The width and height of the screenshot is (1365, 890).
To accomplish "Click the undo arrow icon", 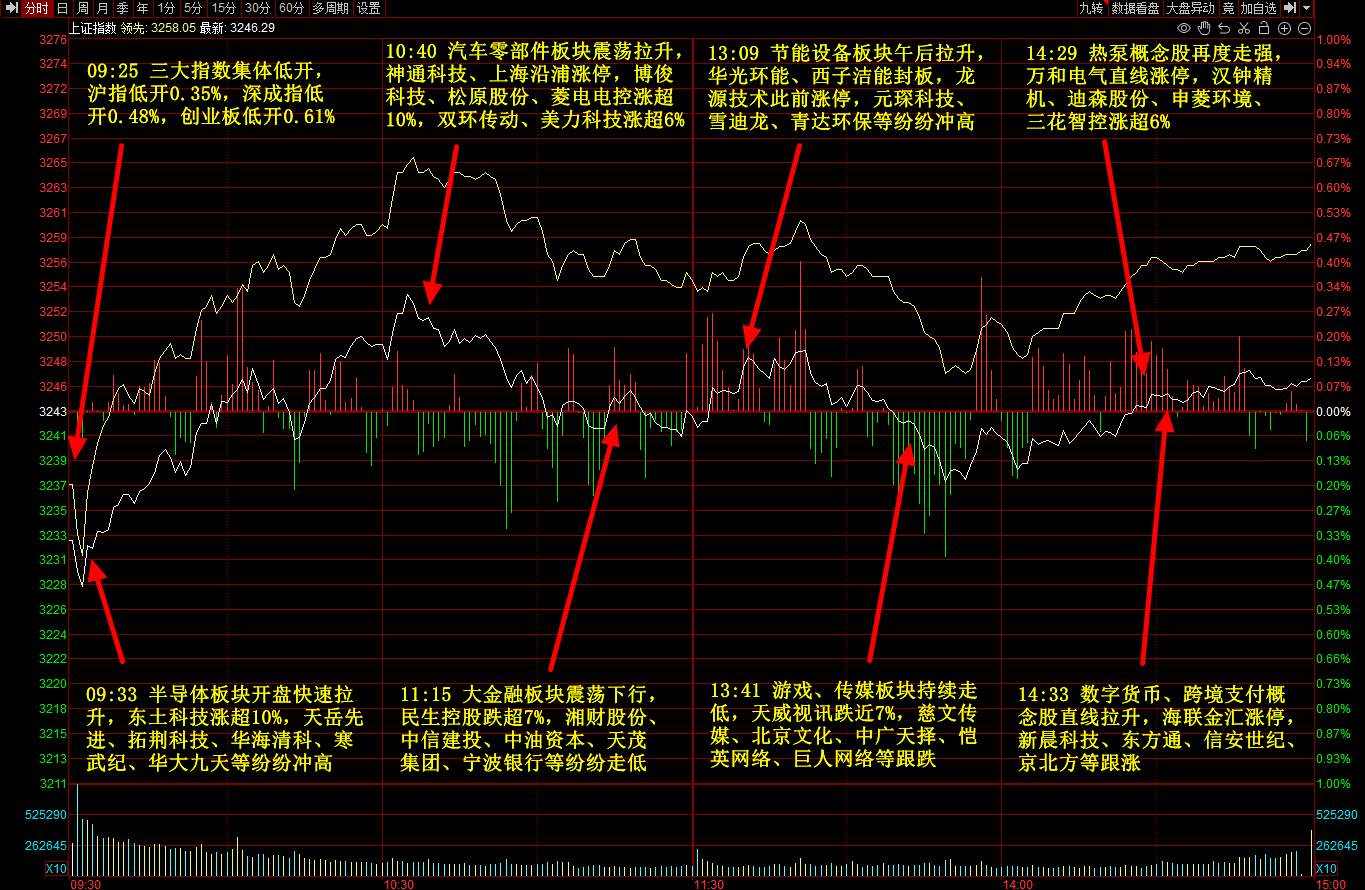I will coord(1225,28).
